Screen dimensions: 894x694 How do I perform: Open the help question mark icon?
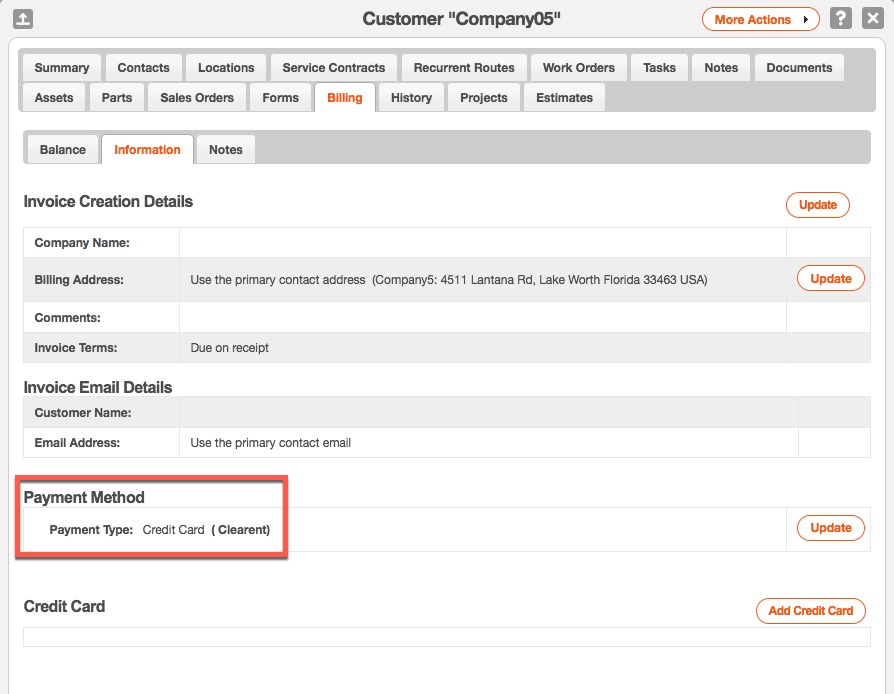point(841,19)
